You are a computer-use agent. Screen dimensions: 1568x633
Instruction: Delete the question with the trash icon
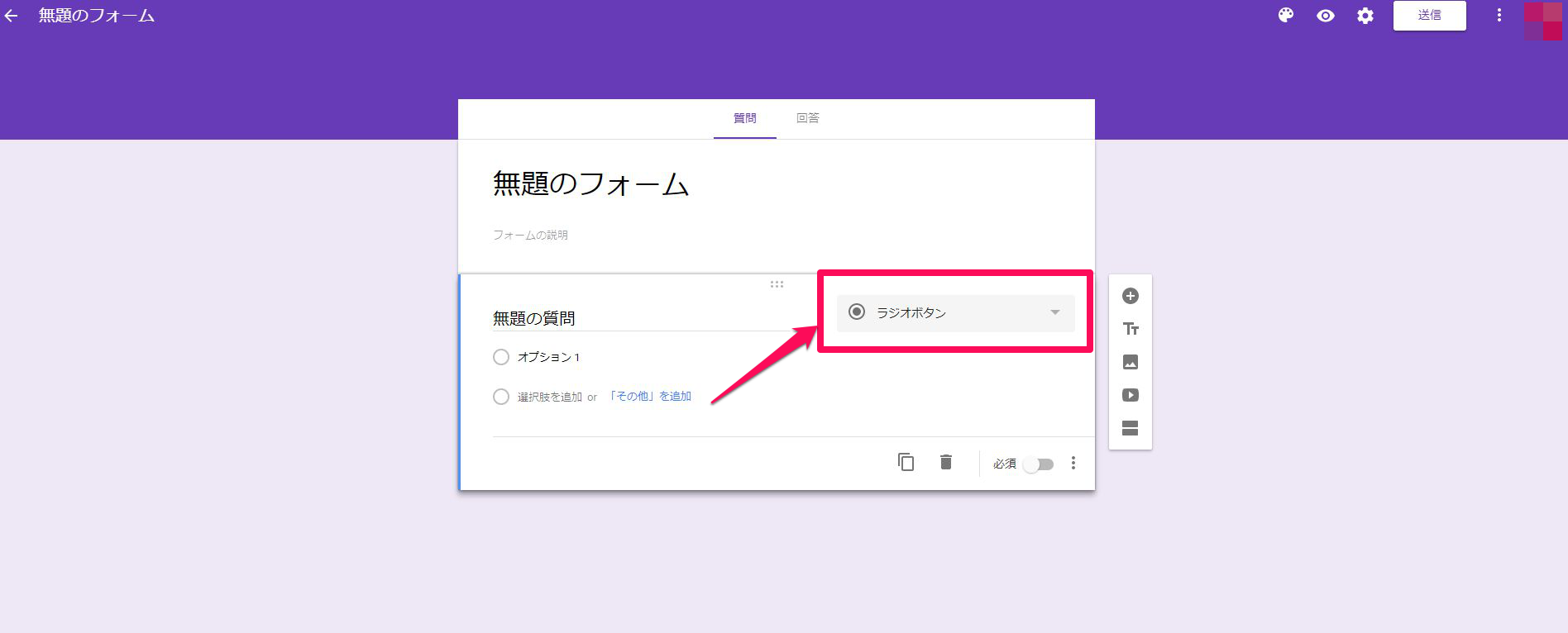pos(946,462)
